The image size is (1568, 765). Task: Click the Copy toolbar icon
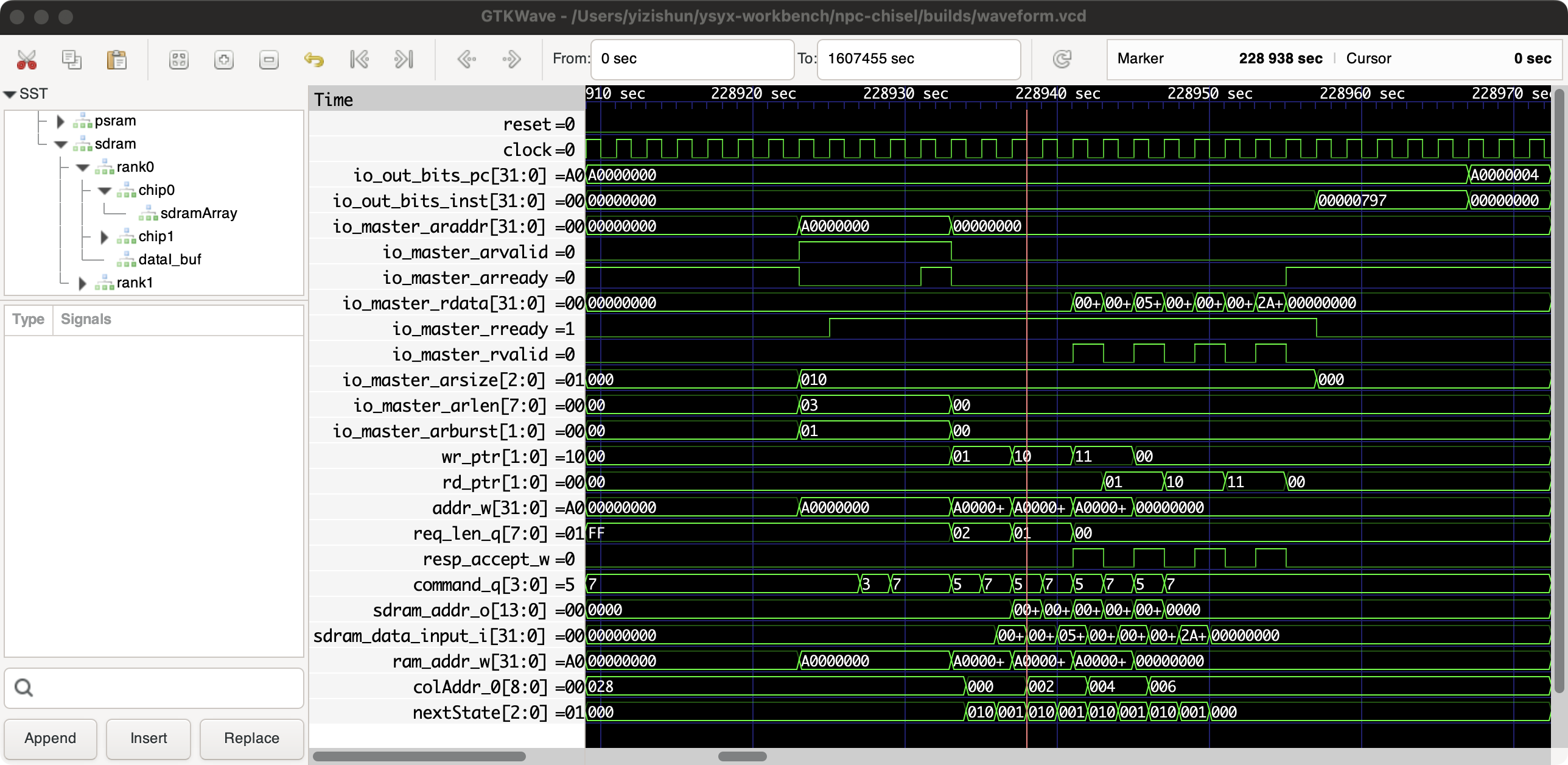point(72,59)
